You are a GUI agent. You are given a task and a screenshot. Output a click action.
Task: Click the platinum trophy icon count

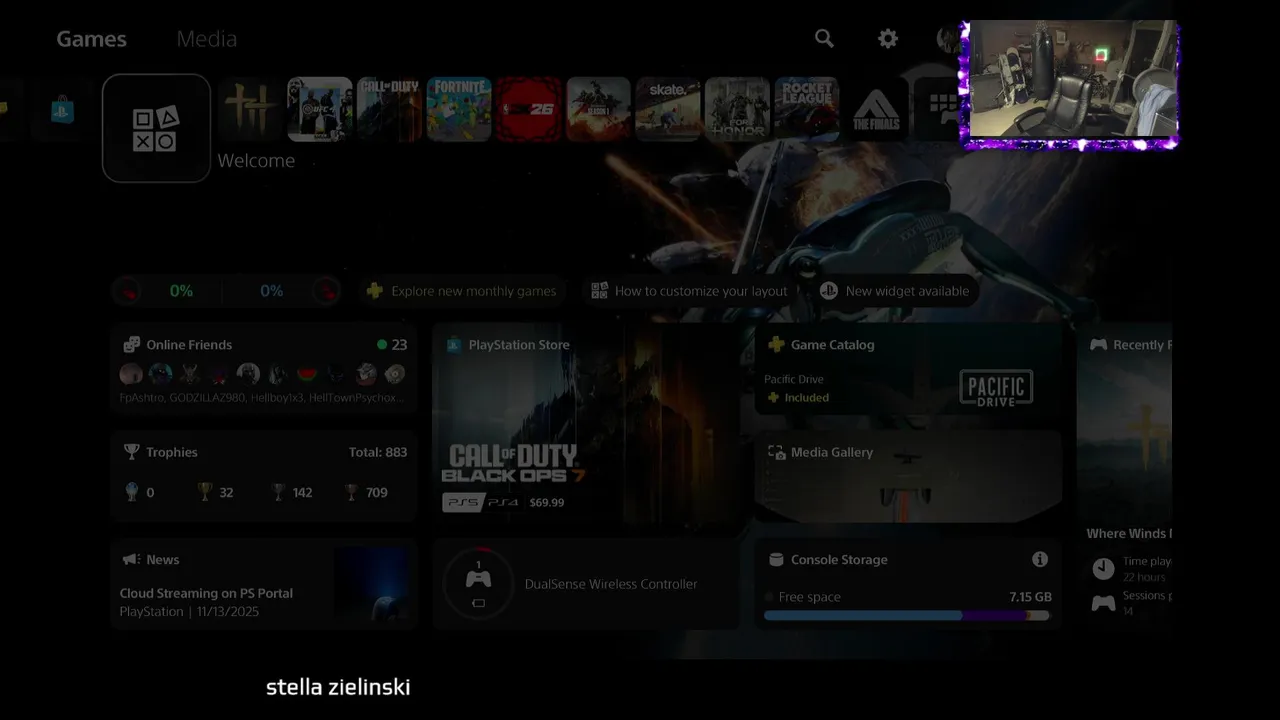[138, 492]
